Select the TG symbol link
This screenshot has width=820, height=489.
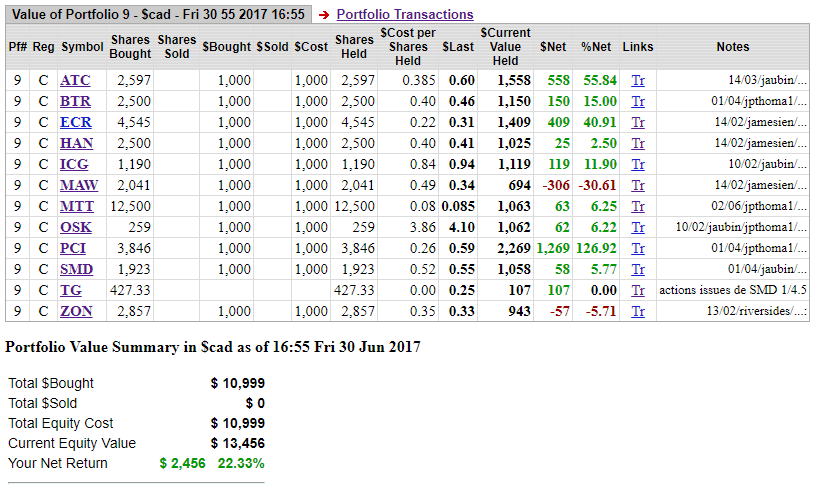point(71,290)
